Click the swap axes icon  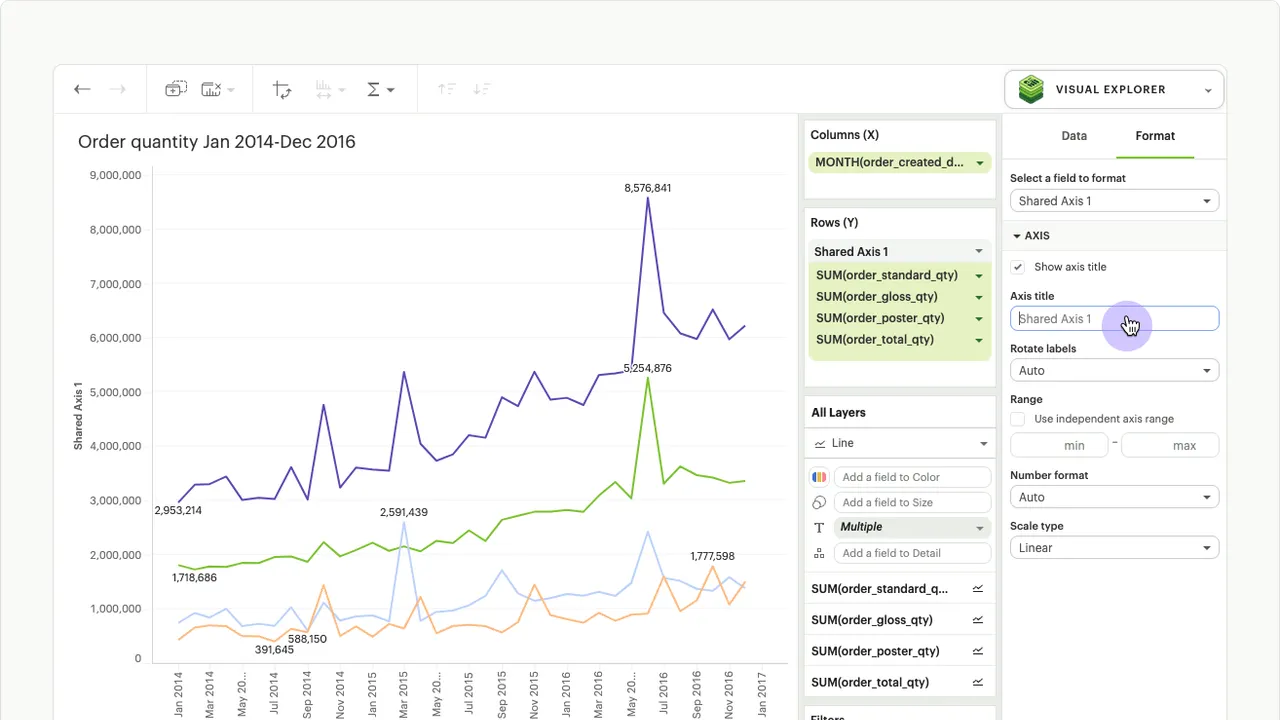point(282,89)
